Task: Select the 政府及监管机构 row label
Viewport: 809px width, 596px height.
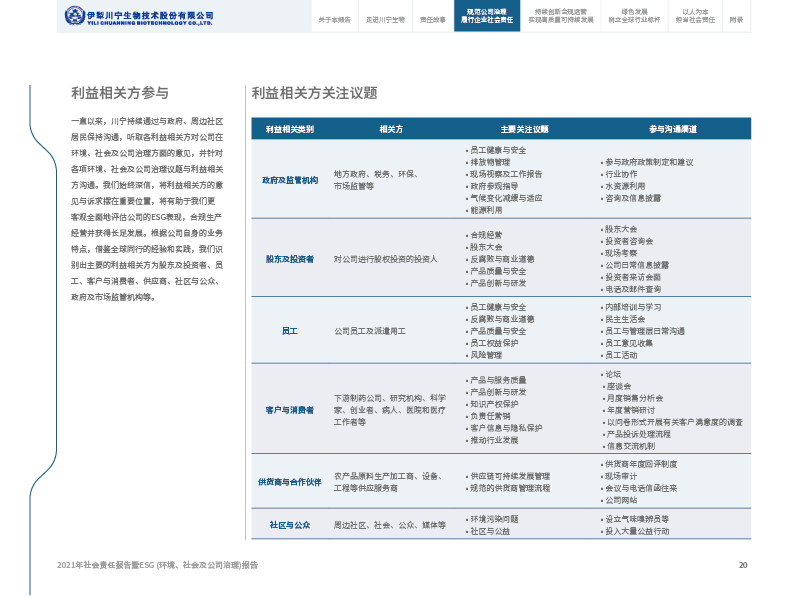Action: pyautogui.click(x=289, y=181)
